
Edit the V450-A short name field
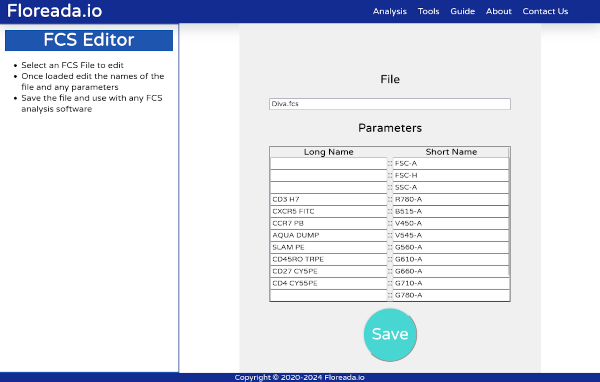tap(451, 223)
